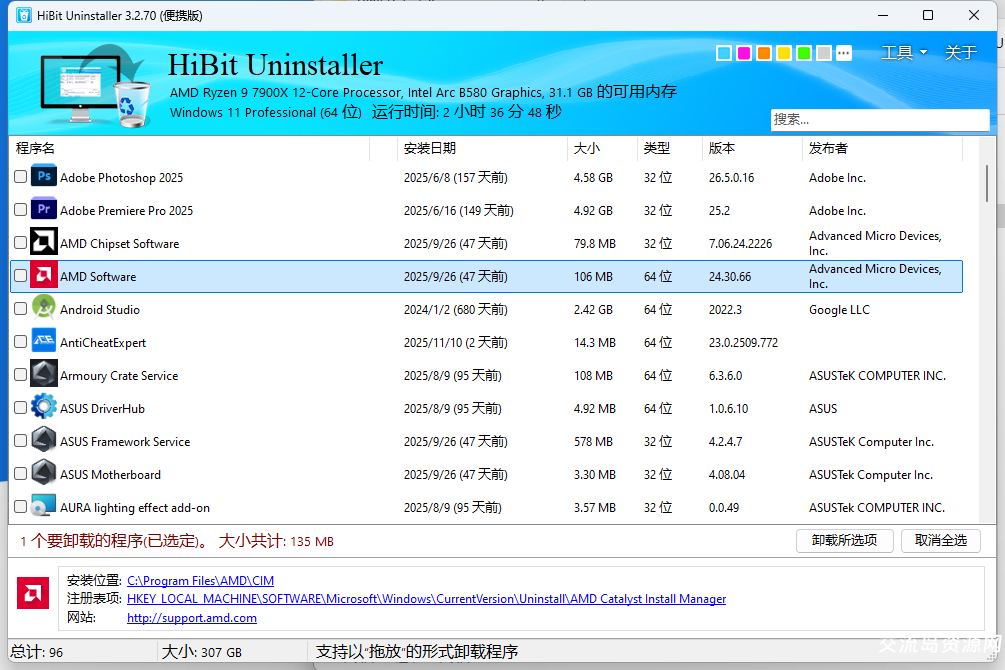Click Google LLC publisher cell
Screen dimensions: 1005x670
click(839, 310)
